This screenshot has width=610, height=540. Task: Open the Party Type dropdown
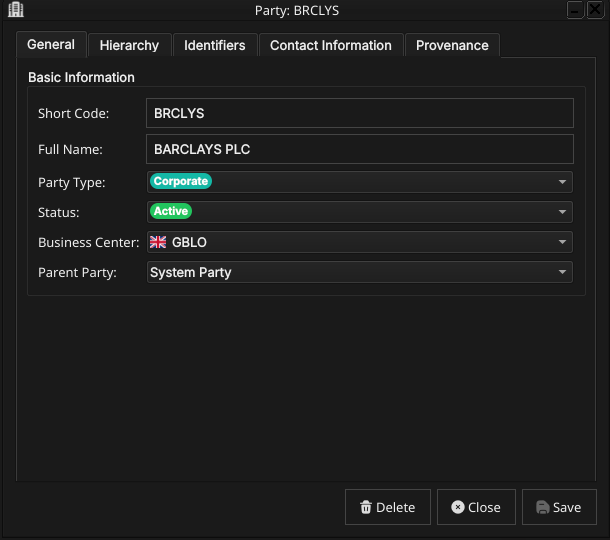[x=359, y=182]
